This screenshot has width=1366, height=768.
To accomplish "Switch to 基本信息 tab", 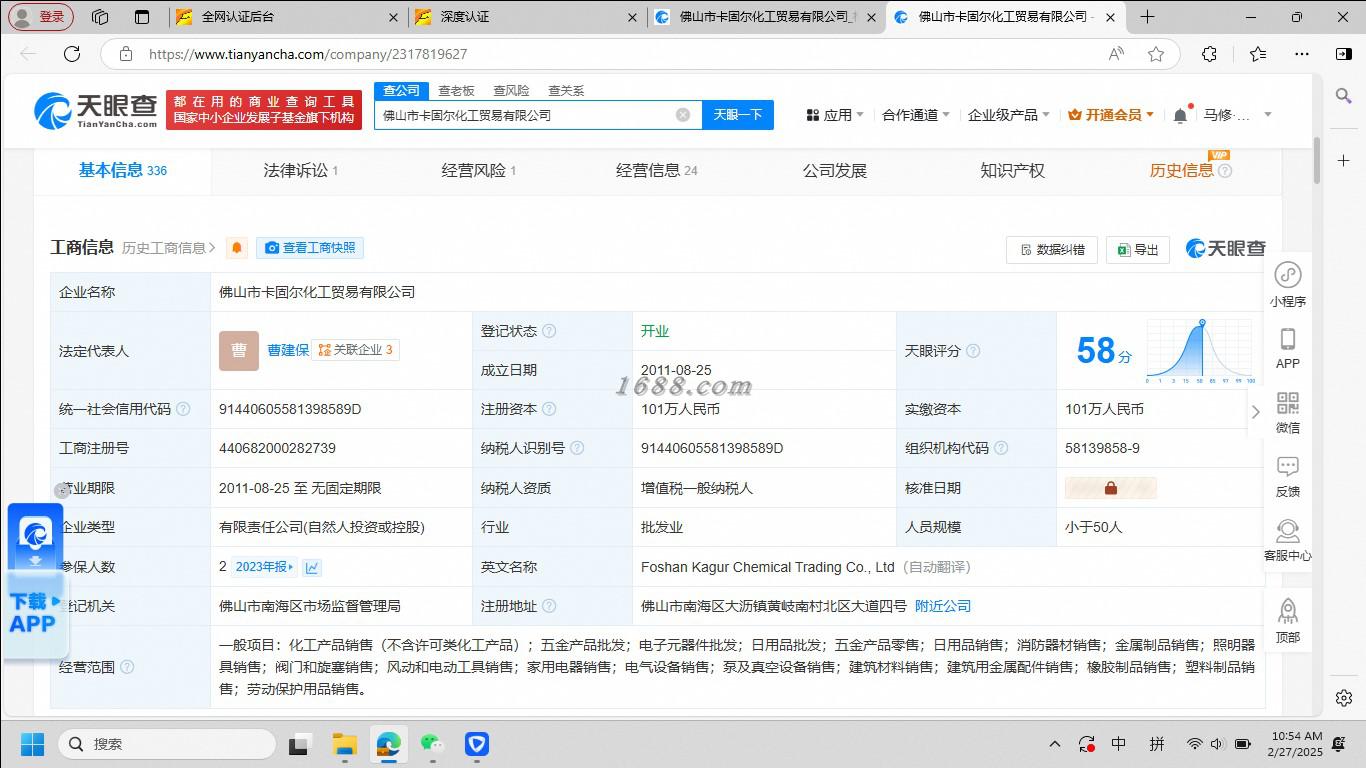I will coord(123,170).
